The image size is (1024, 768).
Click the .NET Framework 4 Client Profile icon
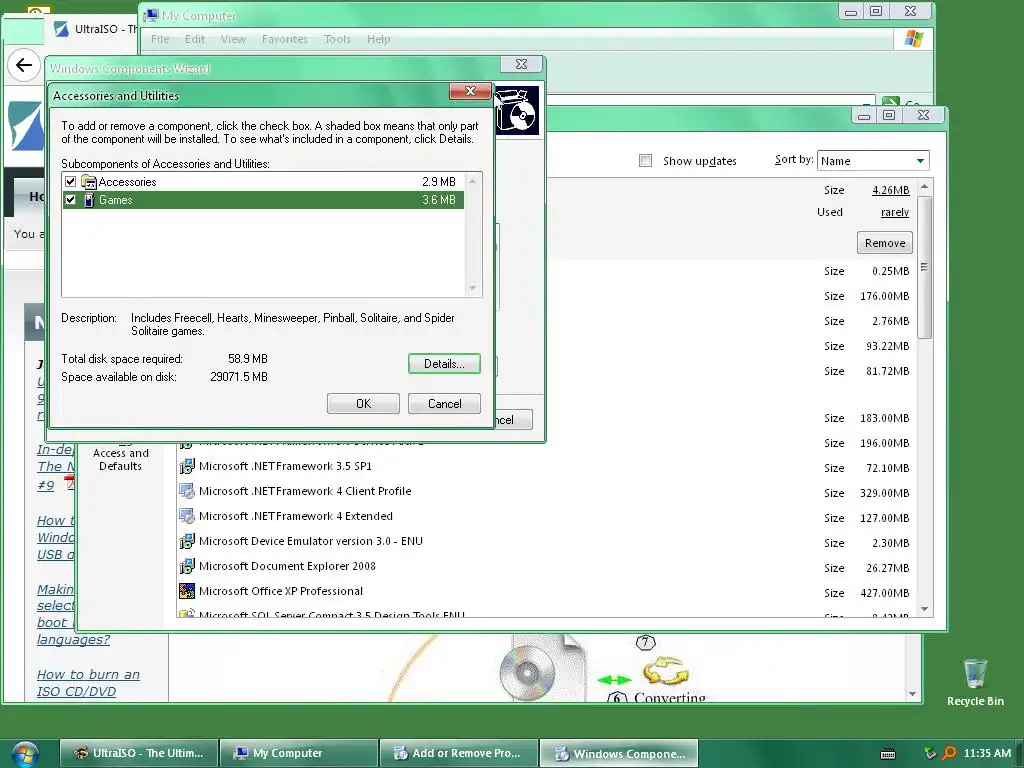[x=187, y=491]
